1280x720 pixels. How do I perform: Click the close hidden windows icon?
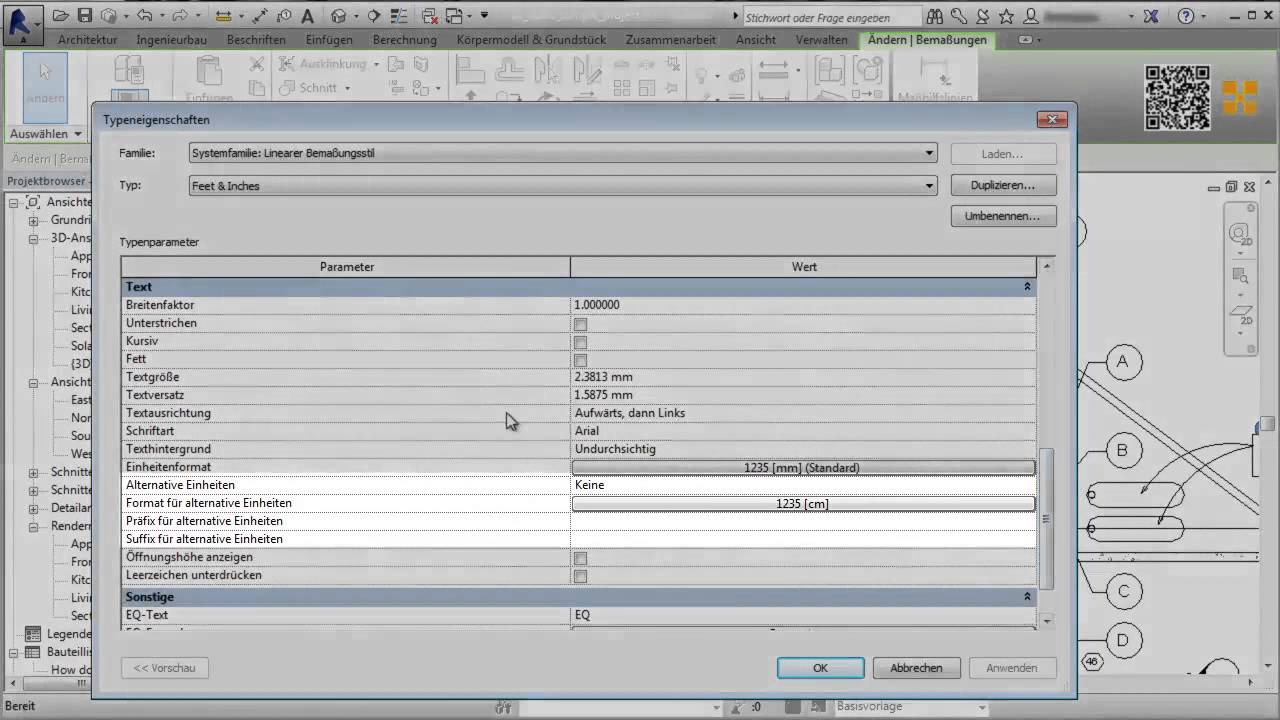pos(431,16)
